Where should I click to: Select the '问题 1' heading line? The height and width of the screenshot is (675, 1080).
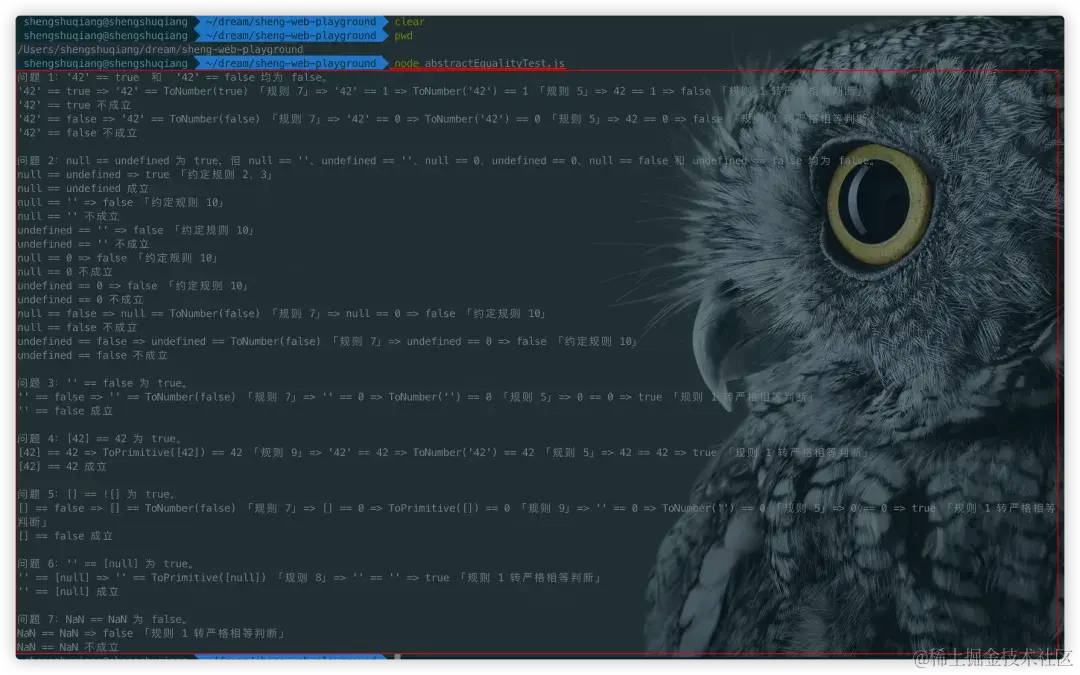coord(172,77)
